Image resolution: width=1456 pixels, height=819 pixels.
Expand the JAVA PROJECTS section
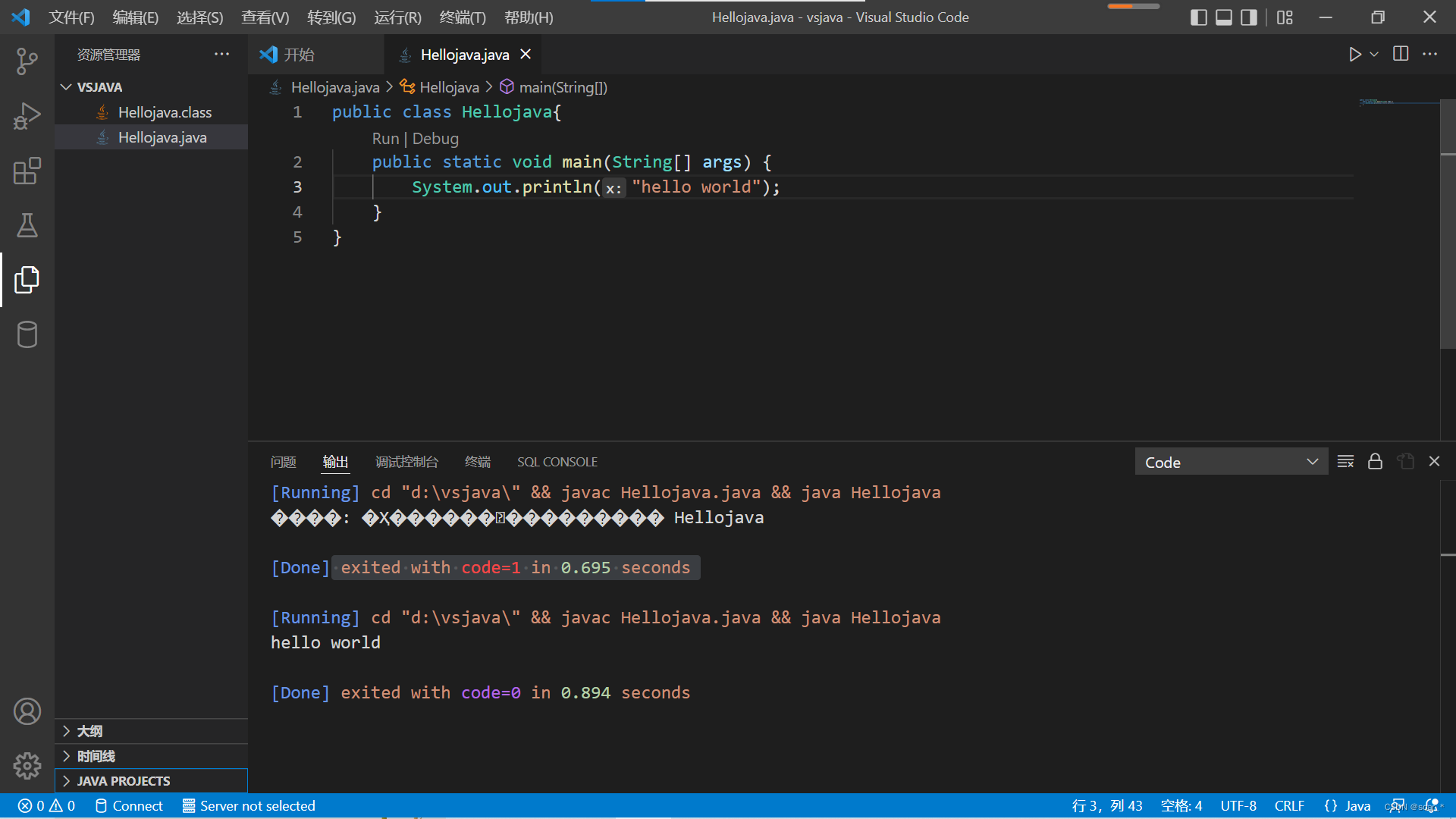coord(124,781)
